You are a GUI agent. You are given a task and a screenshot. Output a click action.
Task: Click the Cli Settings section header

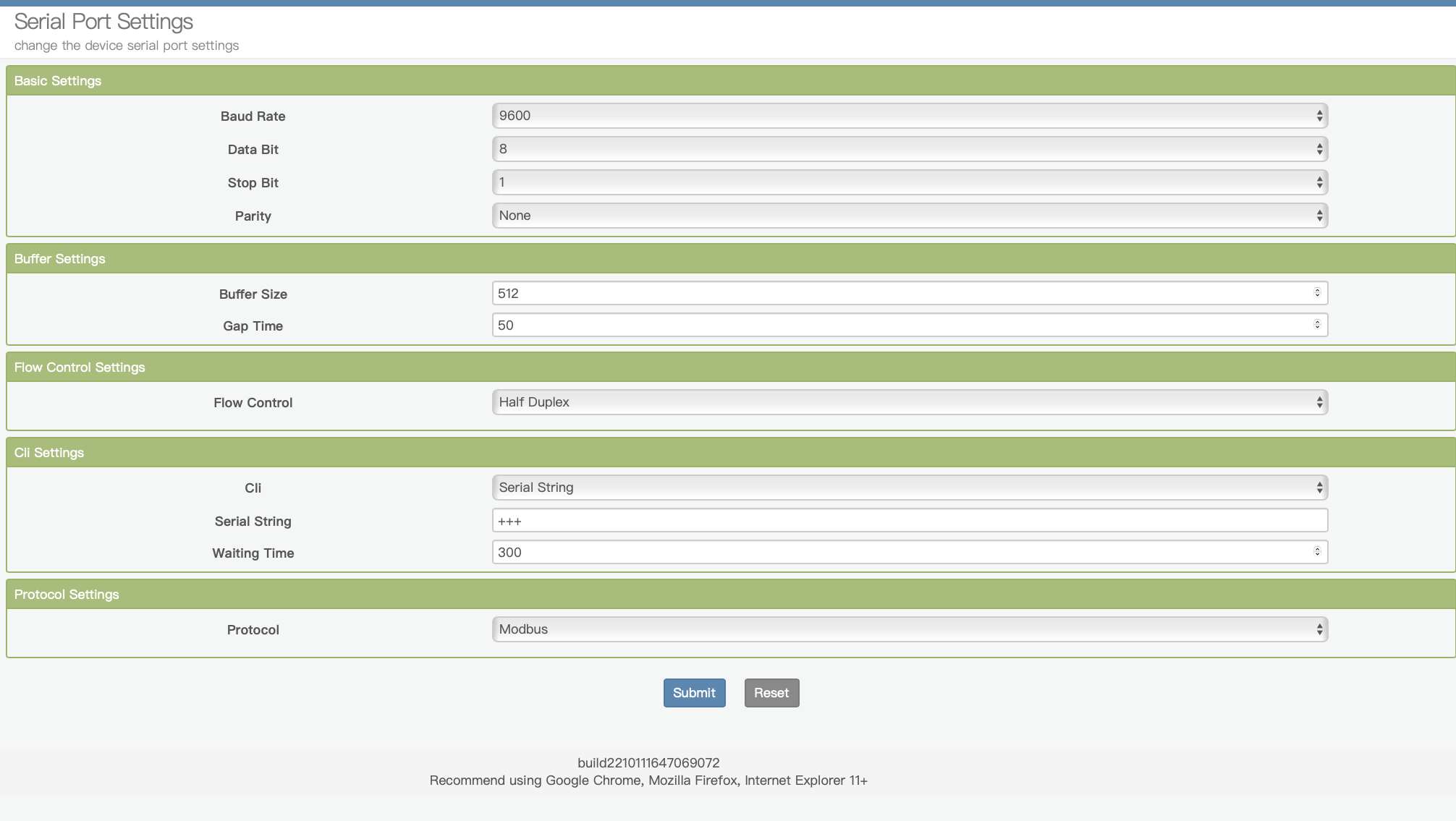click(49, 453)
